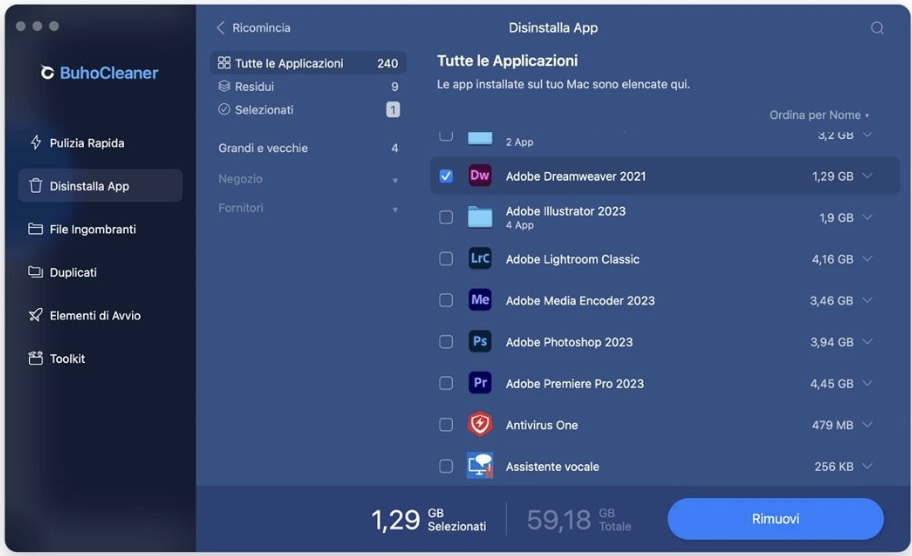Open the Ordina per Nome dropdown
This screenshot has height=556, width=912.
click(818, 115)
